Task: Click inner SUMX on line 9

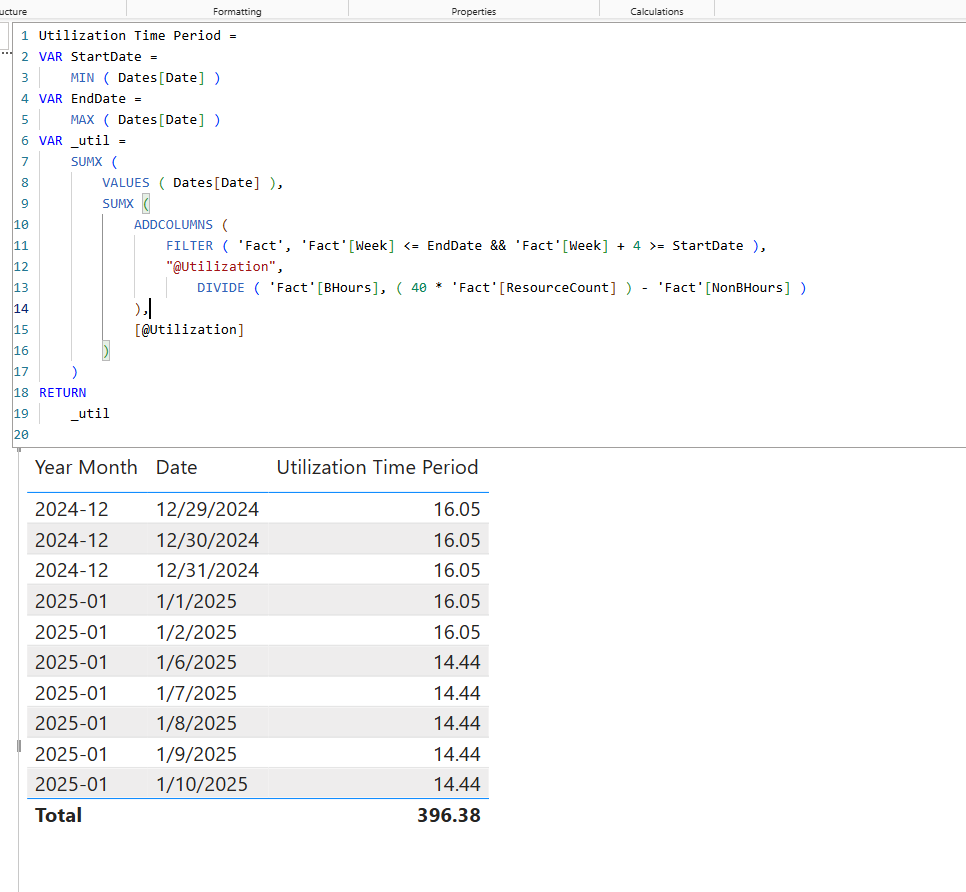Action: tap(118, 203)
